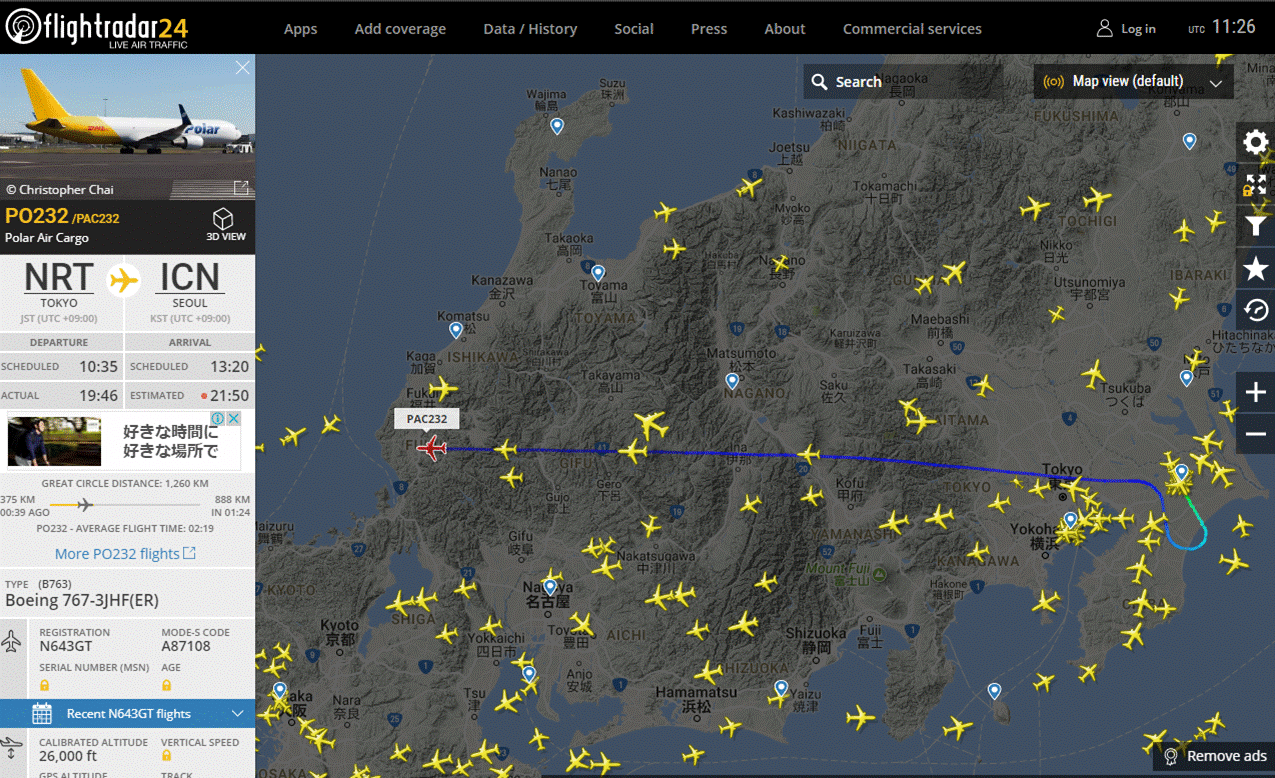Click the flight progress bar plane marker

coord(84,503)
